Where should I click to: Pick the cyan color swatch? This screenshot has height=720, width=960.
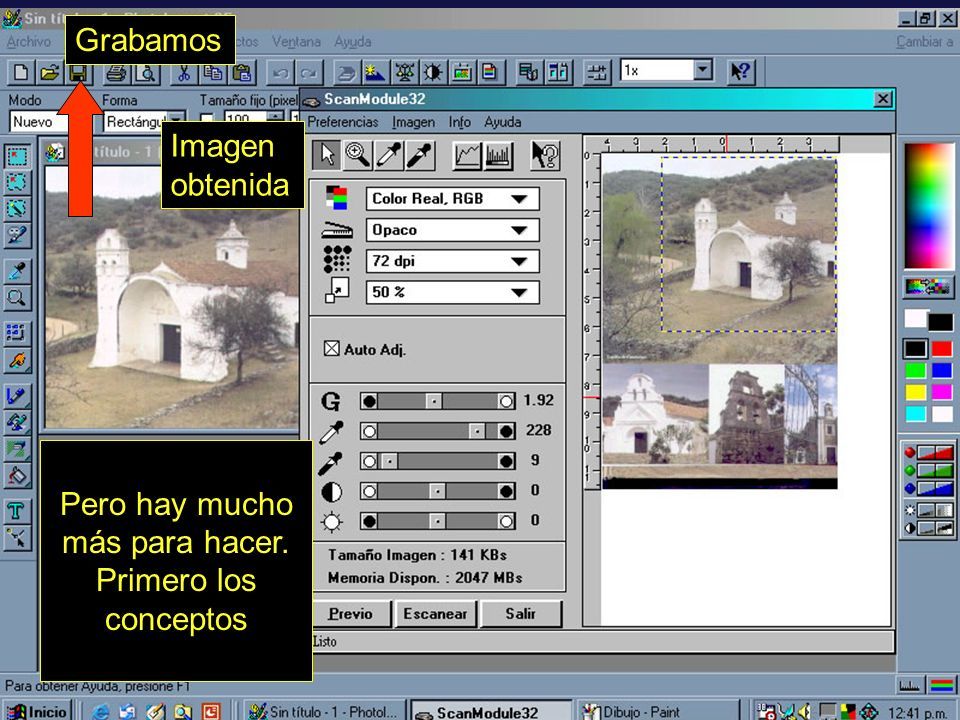916,414
